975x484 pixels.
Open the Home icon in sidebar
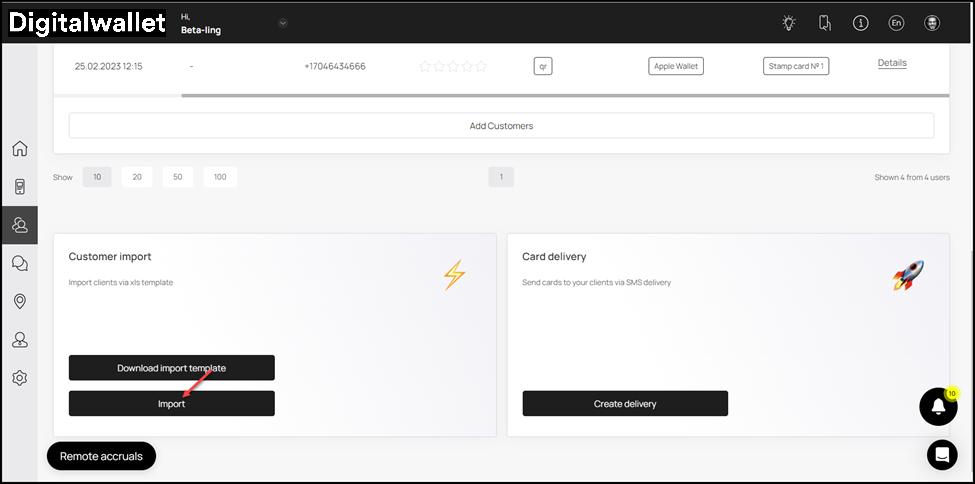click(x=19, y=149)
